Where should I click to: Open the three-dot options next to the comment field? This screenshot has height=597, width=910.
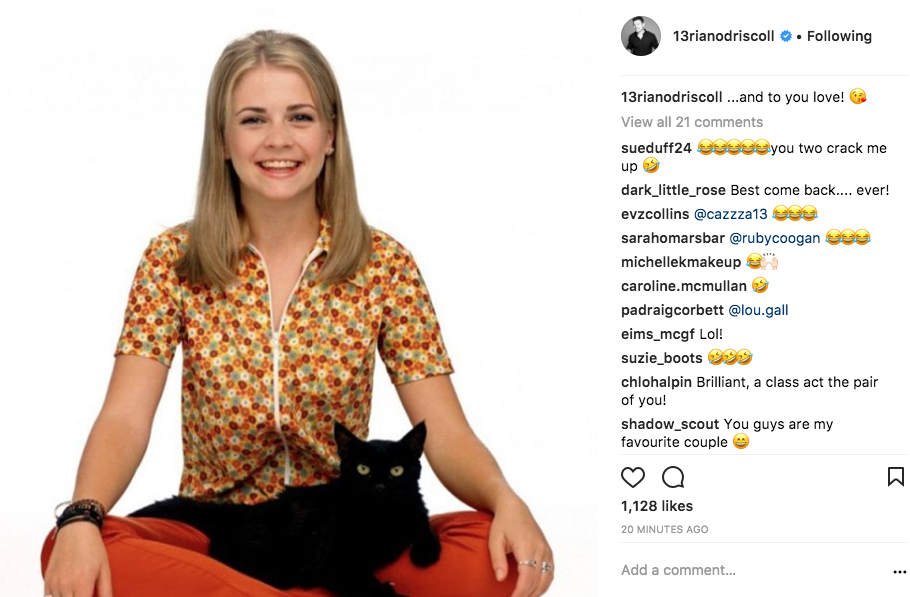pyautogui.click(x=899, y=572)
